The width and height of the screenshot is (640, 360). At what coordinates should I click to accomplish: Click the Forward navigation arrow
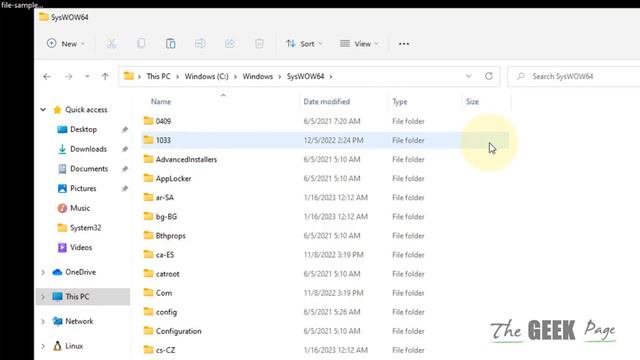68,76
